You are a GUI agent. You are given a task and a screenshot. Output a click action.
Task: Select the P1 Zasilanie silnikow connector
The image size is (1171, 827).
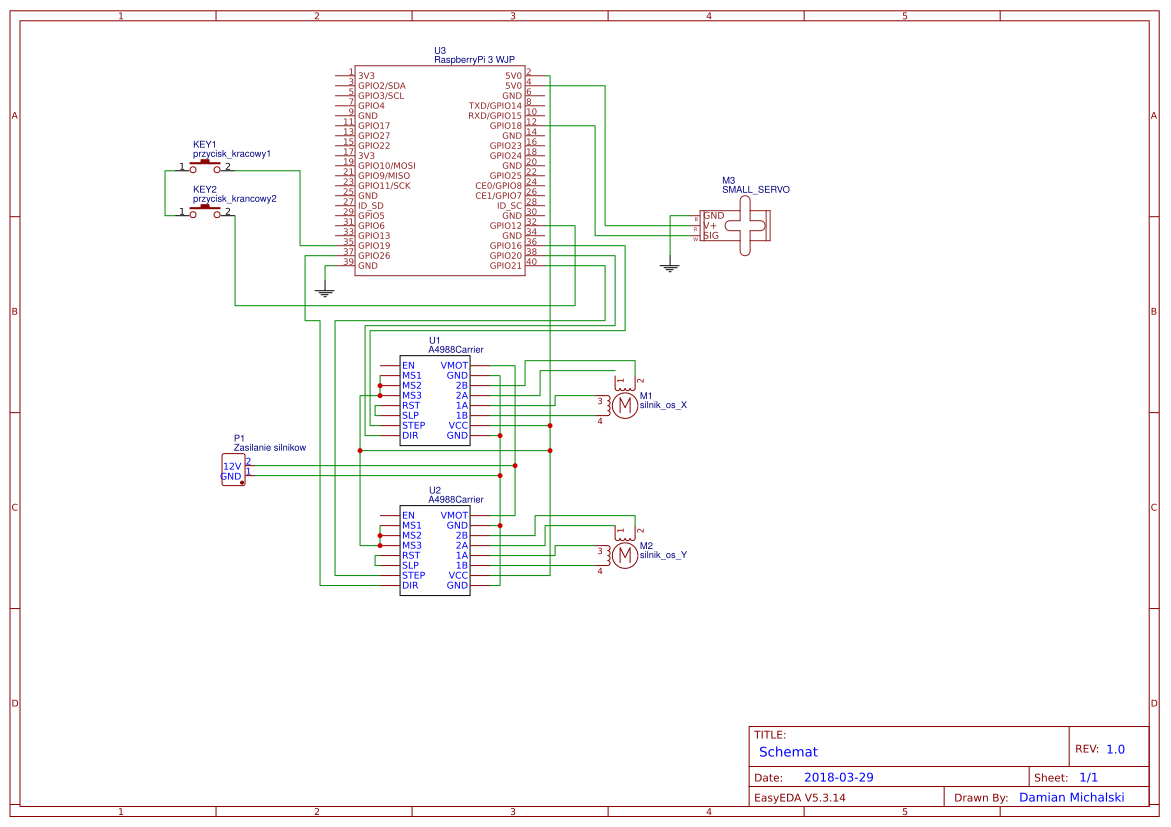(233, 470)
